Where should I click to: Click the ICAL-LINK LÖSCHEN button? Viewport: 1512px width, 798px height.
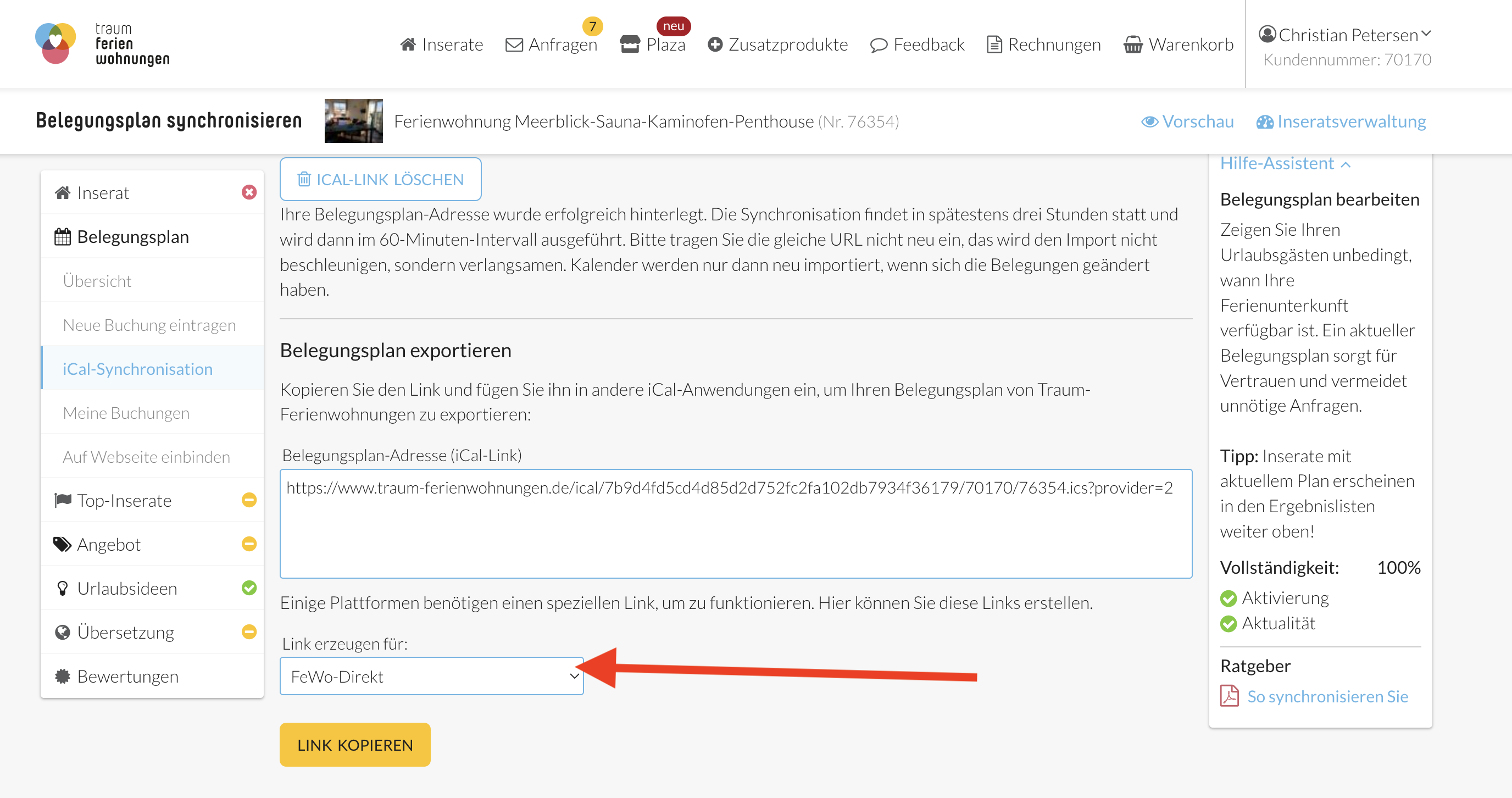coord(380,179)
